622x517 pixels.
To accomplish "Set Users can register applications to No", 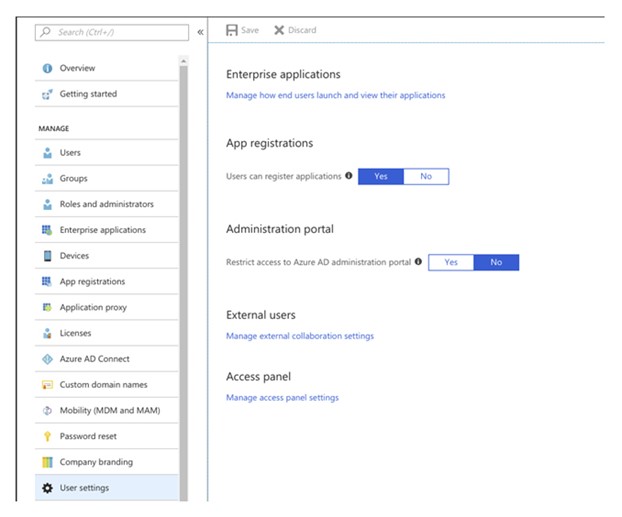I will (x=426, y=176).
